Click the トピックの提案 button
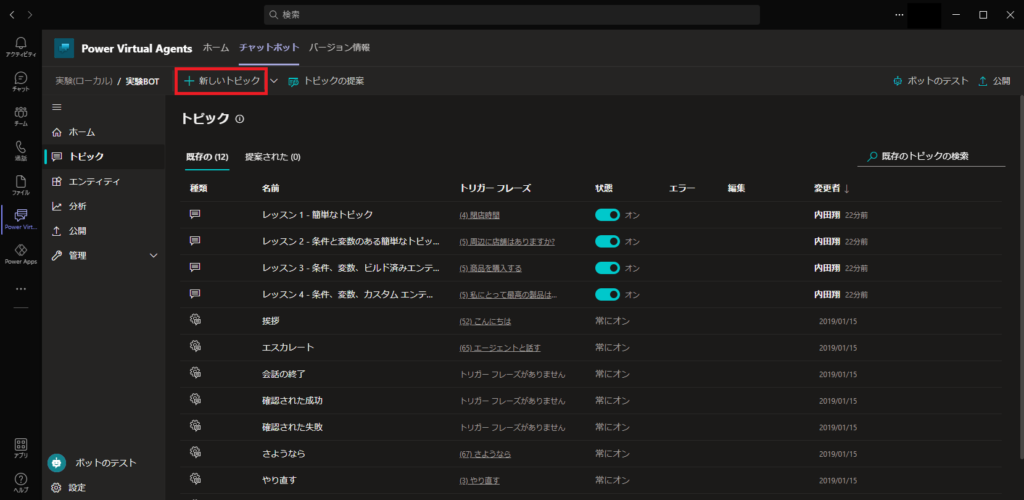 tap(326, 81)
